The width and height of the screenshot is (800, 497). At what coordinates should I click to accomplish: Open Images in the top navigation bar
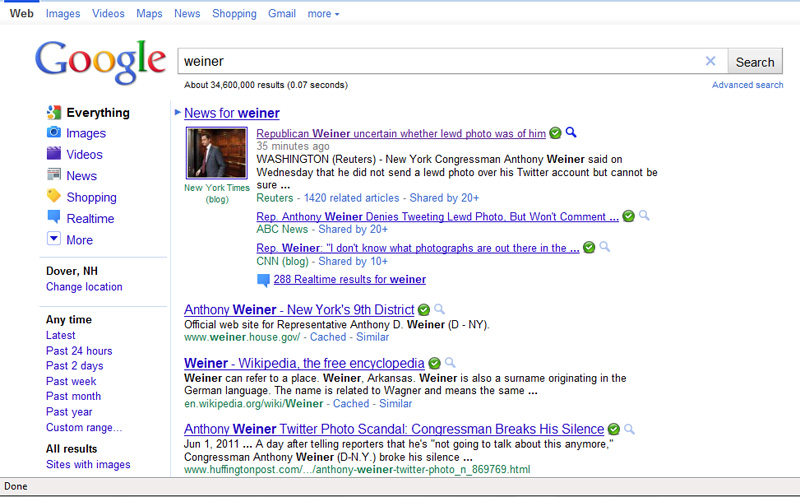point(63,14)
